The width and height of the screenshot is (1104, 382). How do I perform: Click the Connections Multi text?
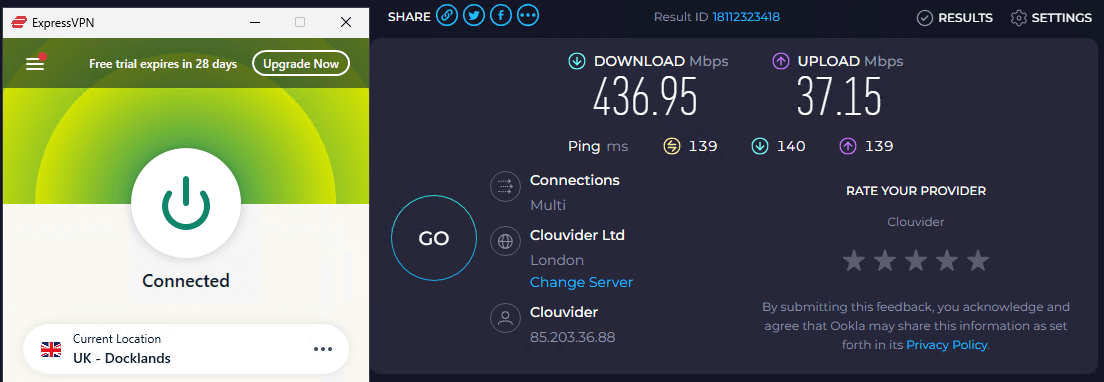(548, 205)
